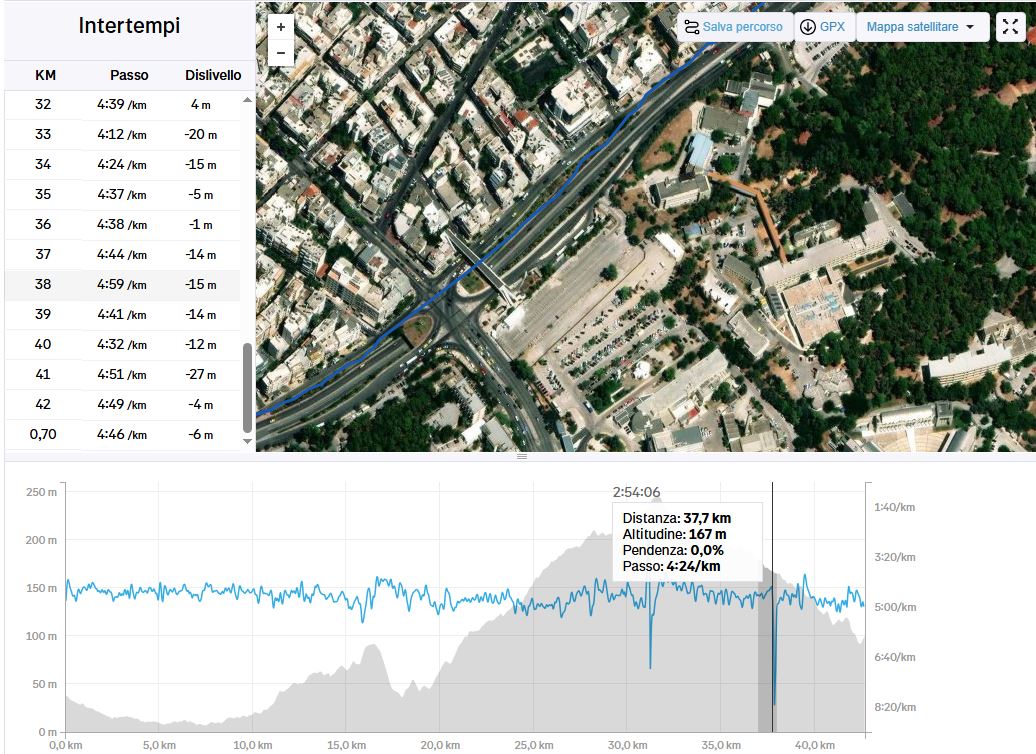
Task: Open Mappa satellitare dropdown
Action: pos(922,27)
